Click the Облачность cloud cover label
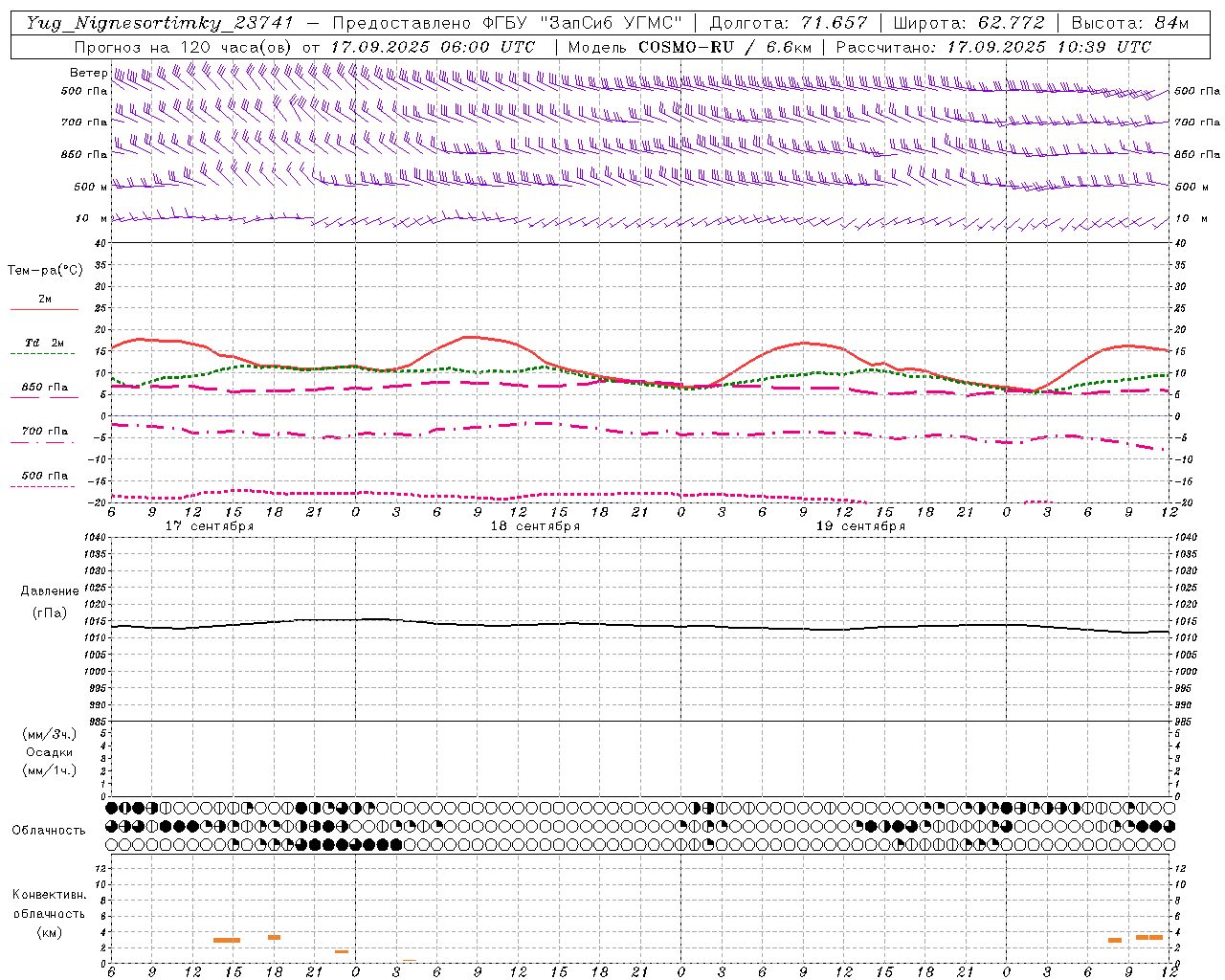The height and width of the screenshot is (980, 1225). point(49,831)
